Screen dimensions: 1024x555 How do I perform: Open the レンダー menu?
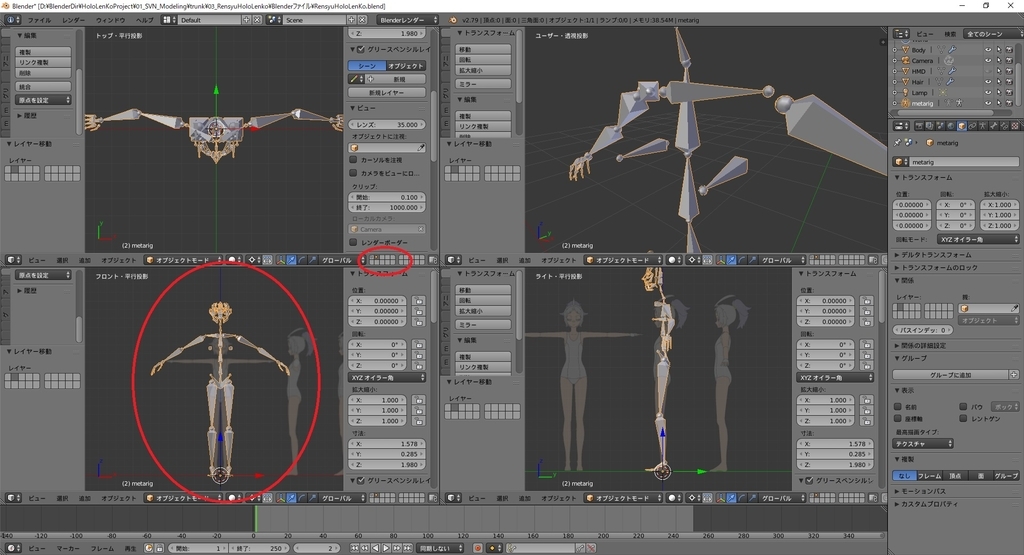tap(73, 20)
